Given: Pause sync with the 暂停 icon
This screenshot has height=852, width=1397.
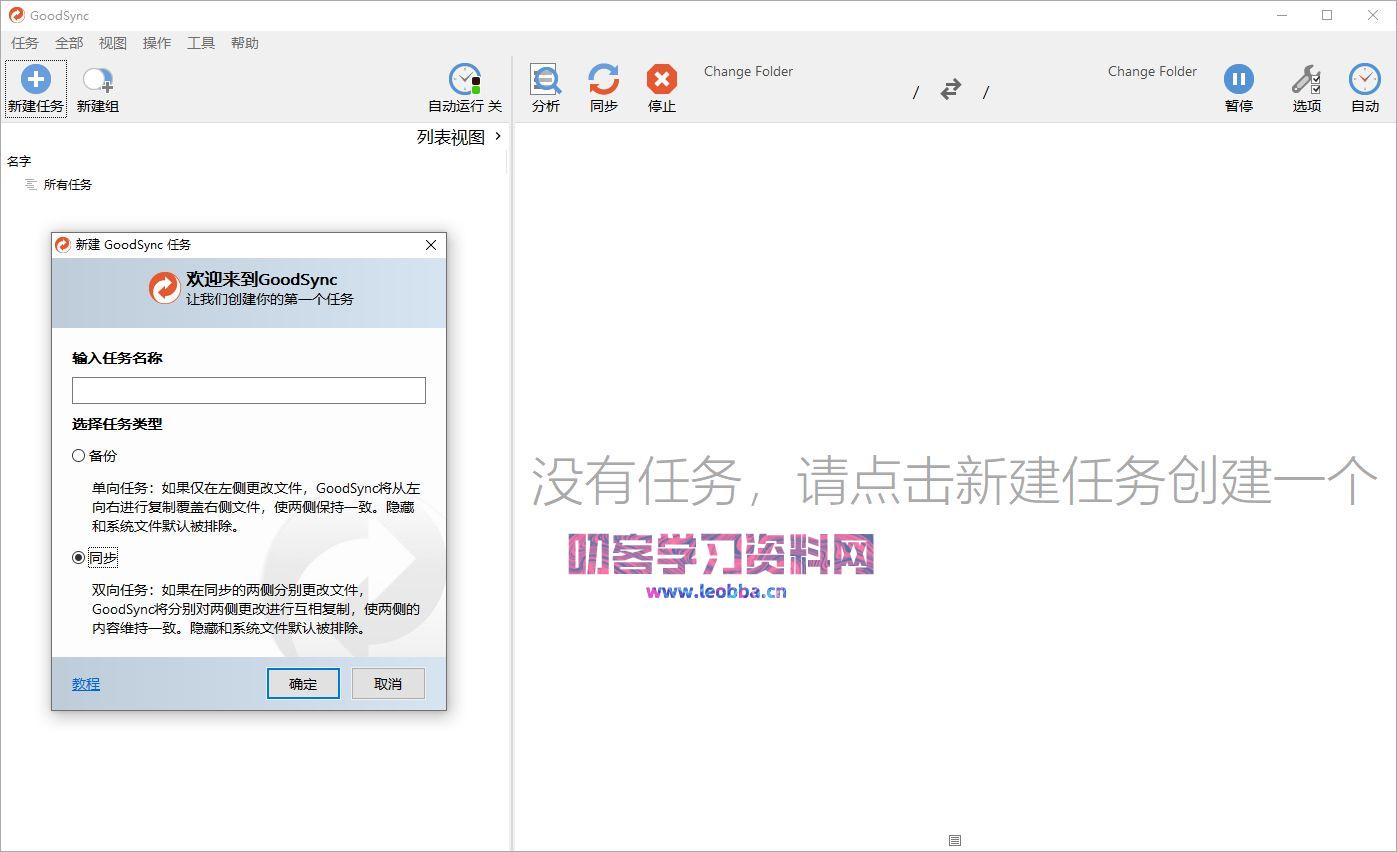Looking at the screenshot, I should [x=1239, y=87].
